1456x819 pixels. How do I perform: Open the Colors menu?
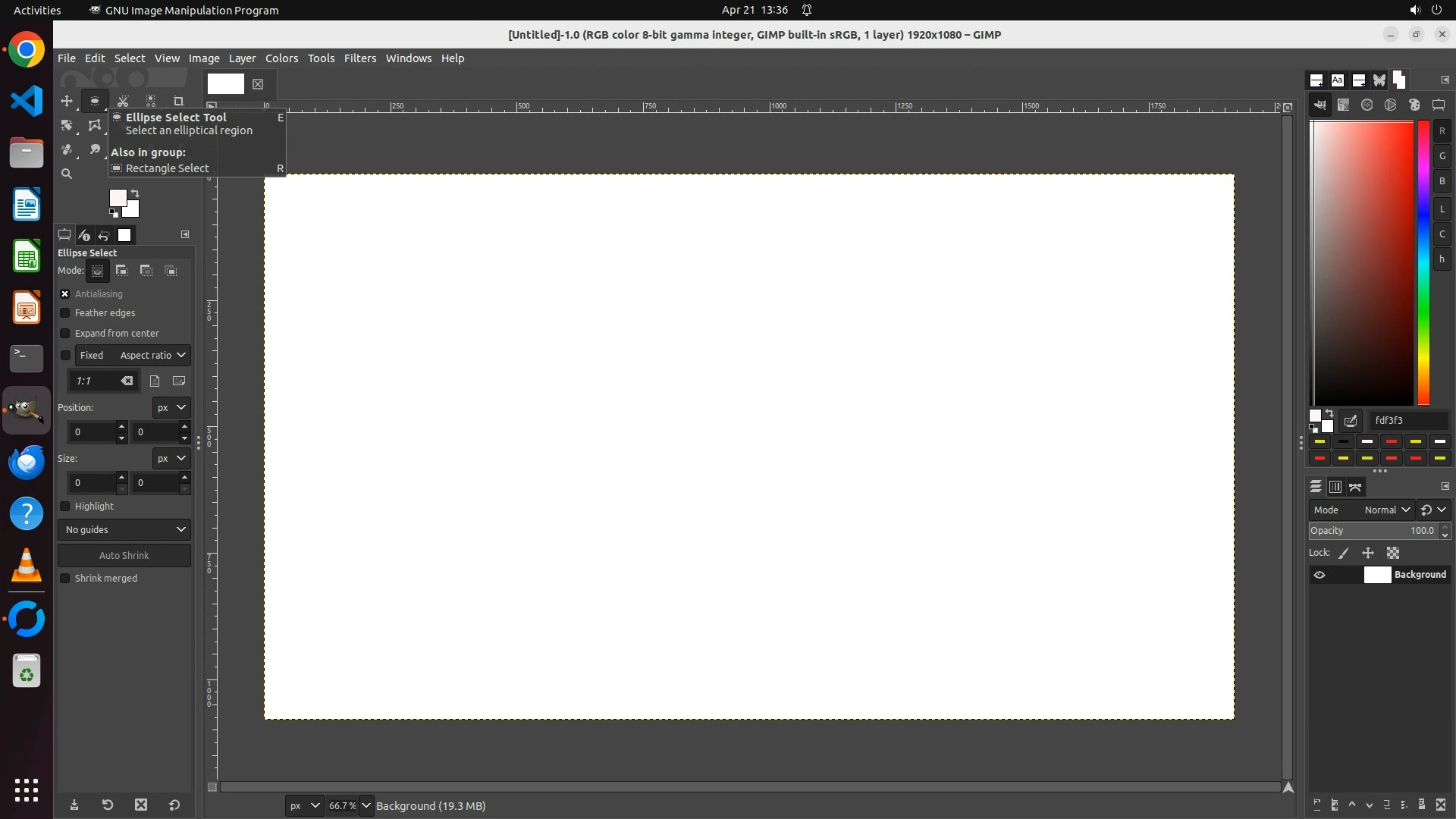(x=281, y=58)
